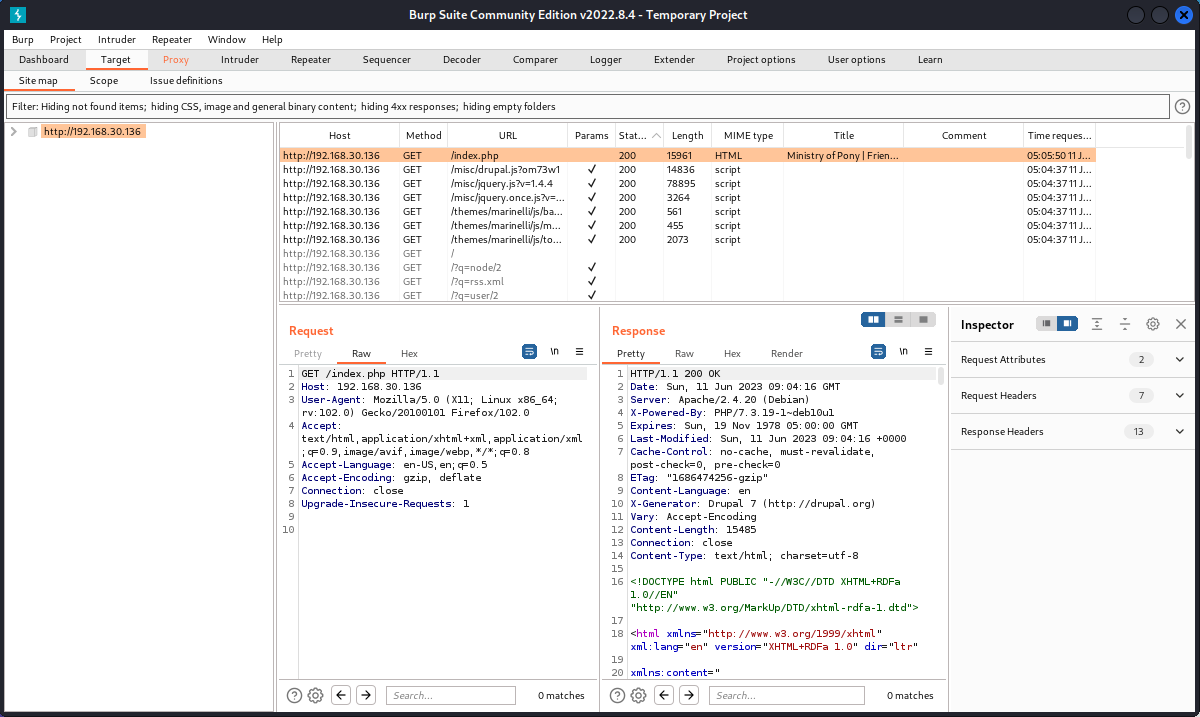Open Inspector settings gear
The image size is (1200, 717).
[x=1153, y=324]
